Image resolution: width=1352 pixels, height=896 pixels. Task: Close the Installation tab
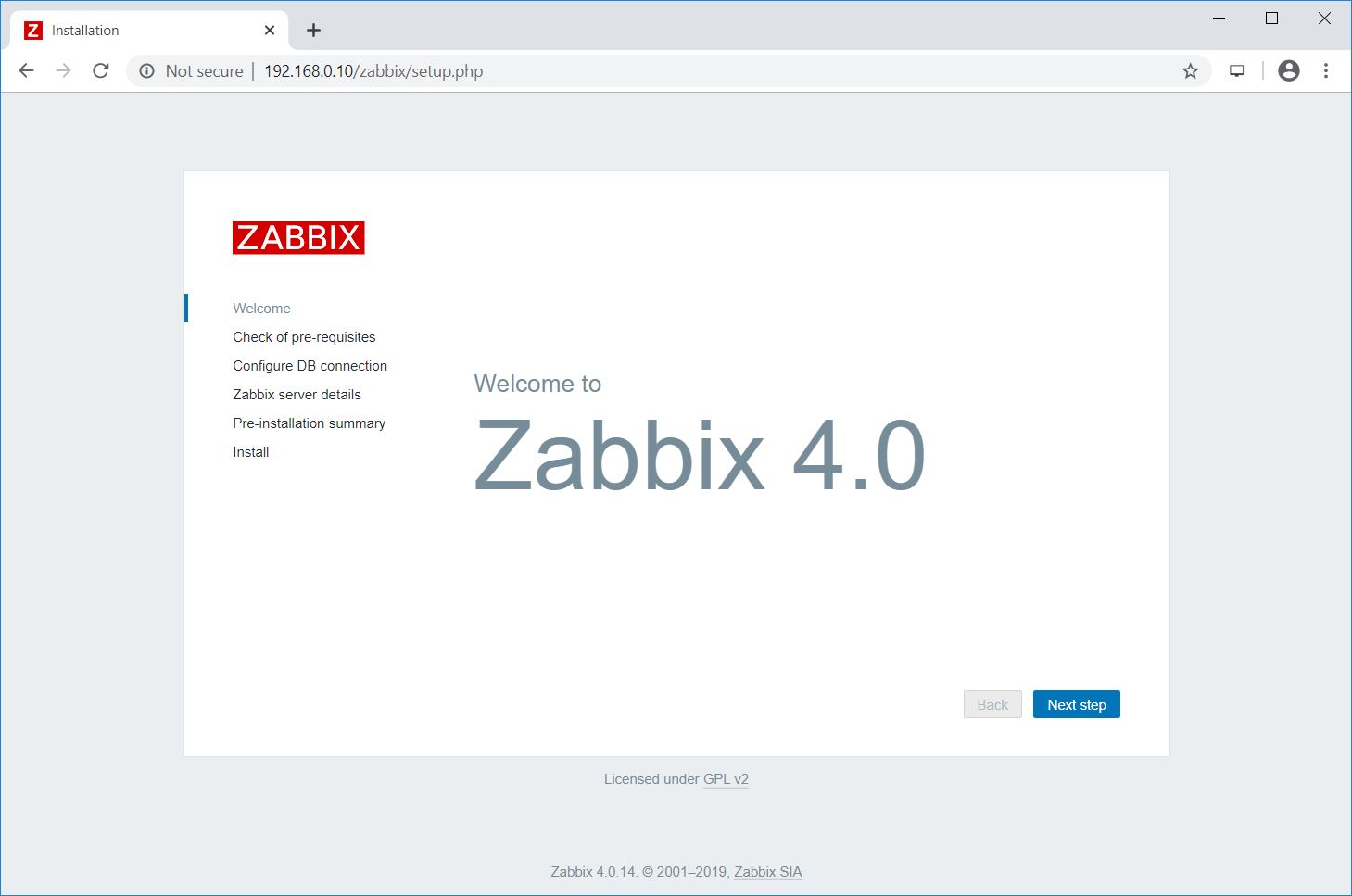[270, 30]
